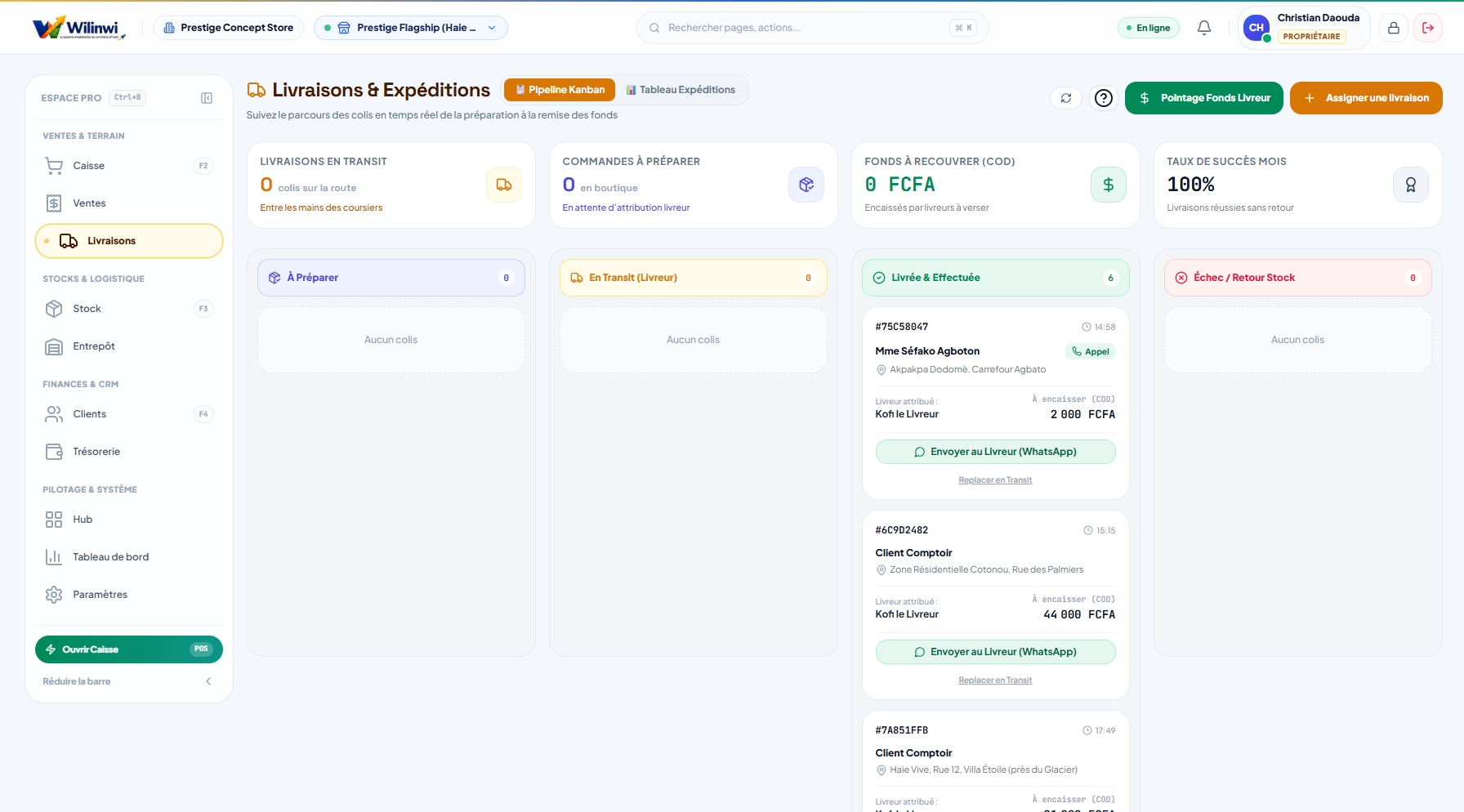Click Replacer en Transit for order #75C58047
The height and width of the screenshot is (812, 1464).
[x=995, y=480]
